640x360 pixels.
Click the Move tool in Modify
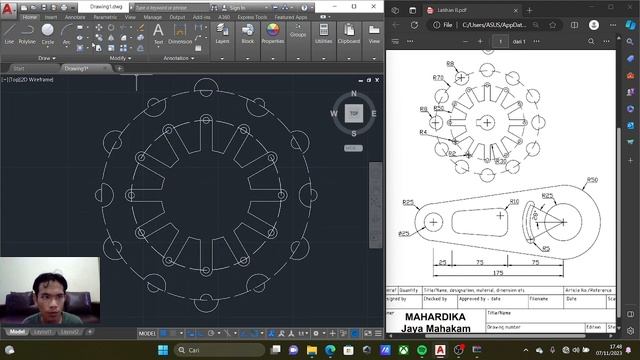coord(99,27)
